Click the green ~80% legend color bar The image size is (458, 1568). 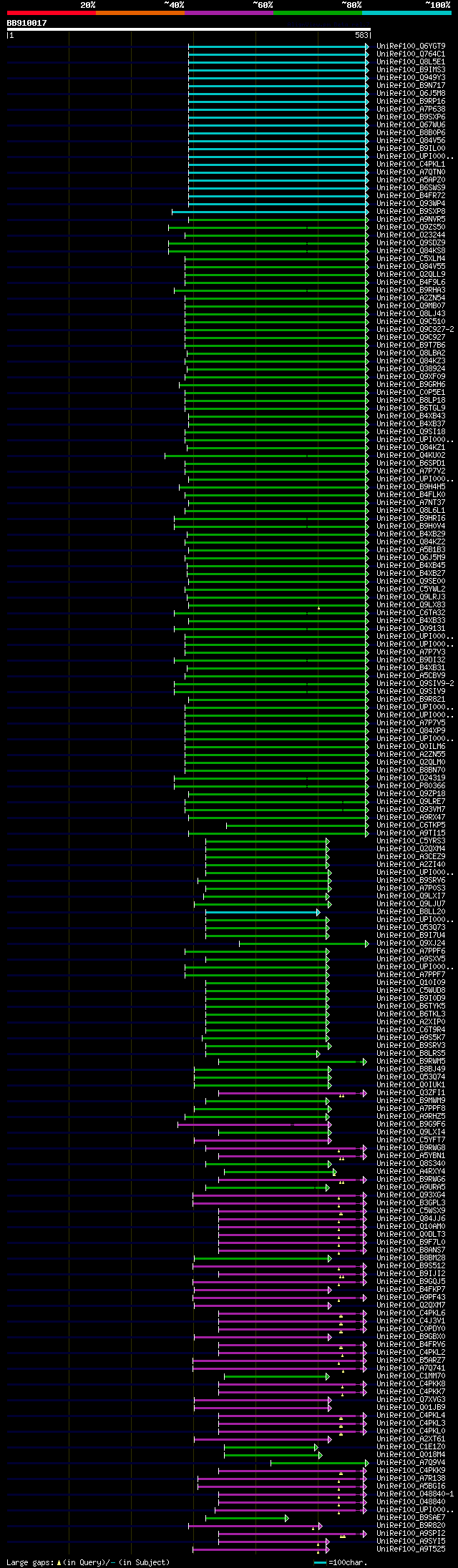[x=318, y=13]
